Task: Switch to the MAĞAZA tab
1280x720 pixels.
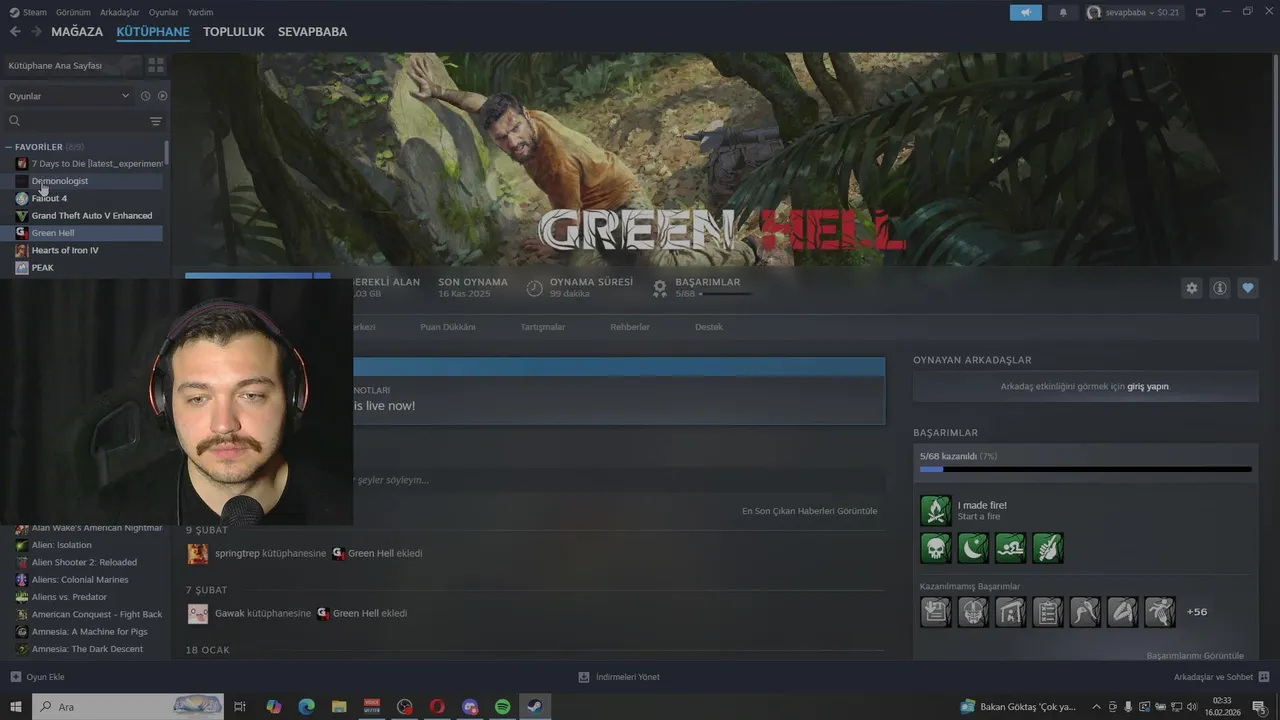Action: pyautogui.click(x=77, y=32)
